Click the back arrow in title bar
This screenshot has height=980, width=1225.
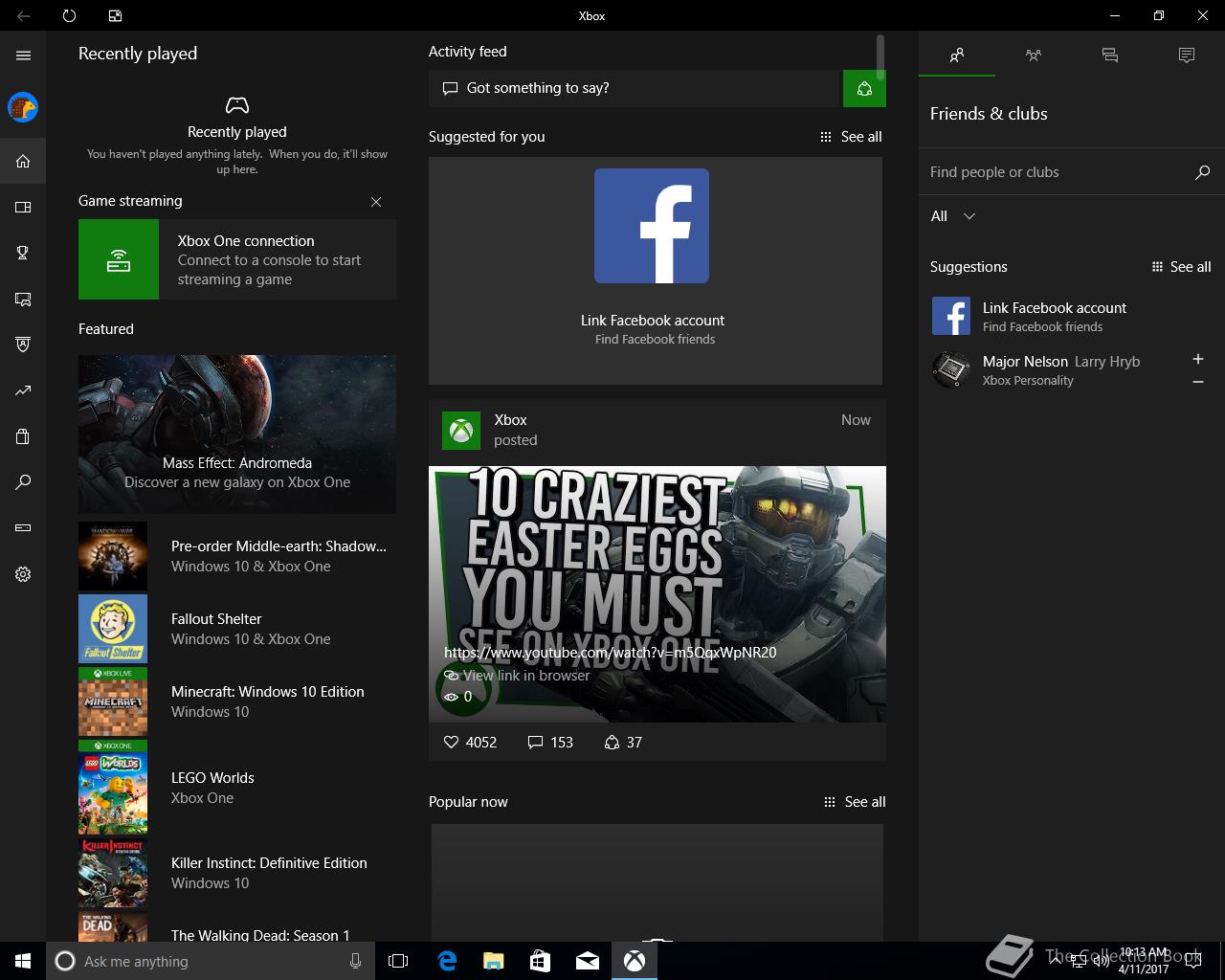coord(23,15)
